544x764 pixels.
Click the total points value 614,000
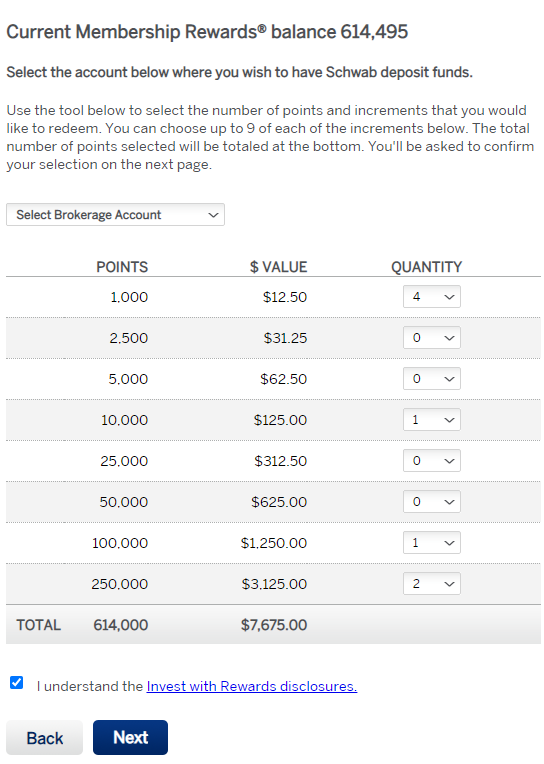point(120,625)
